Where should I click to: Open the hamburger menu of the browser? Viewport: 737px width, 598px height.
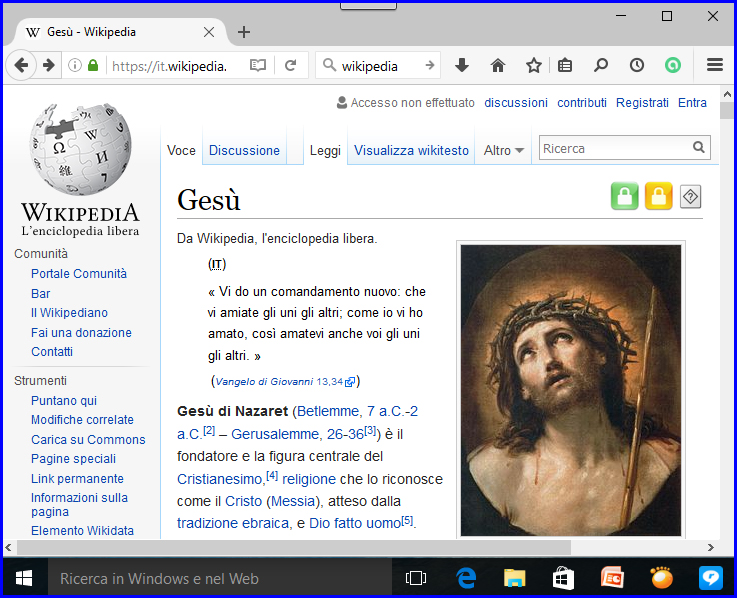pos(714,65)
